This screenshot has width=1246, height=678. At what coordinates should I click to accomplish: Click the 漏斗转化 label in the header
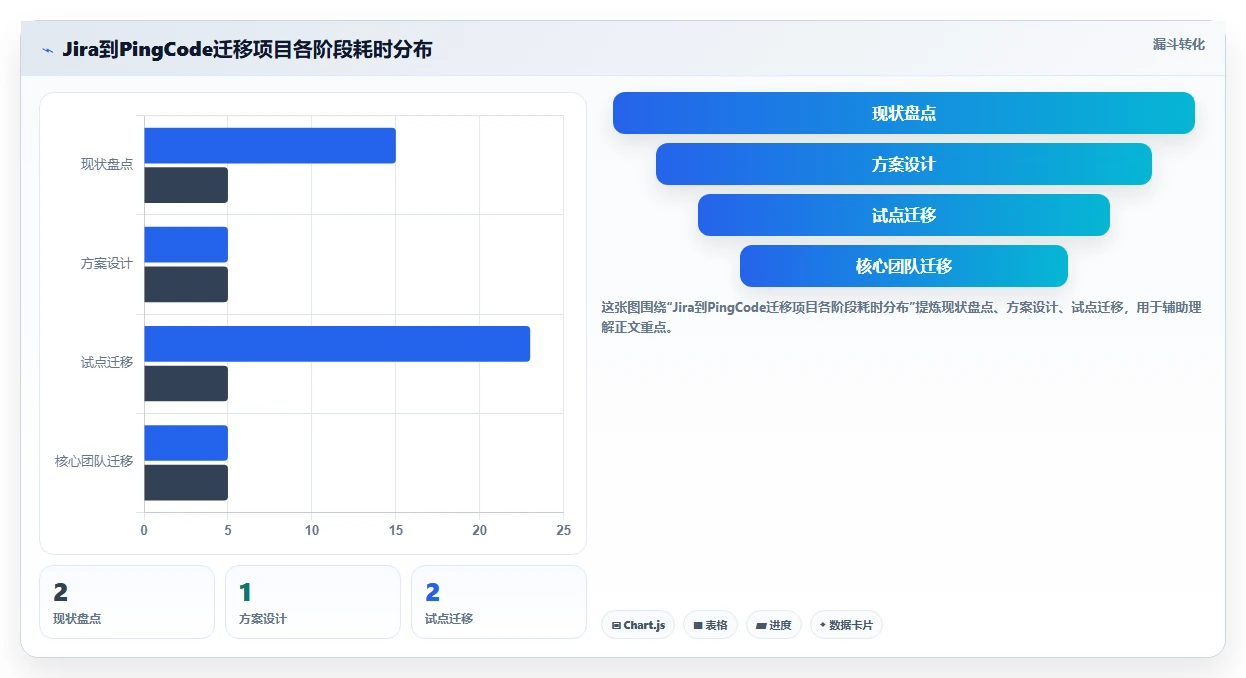pos(1179,44)
